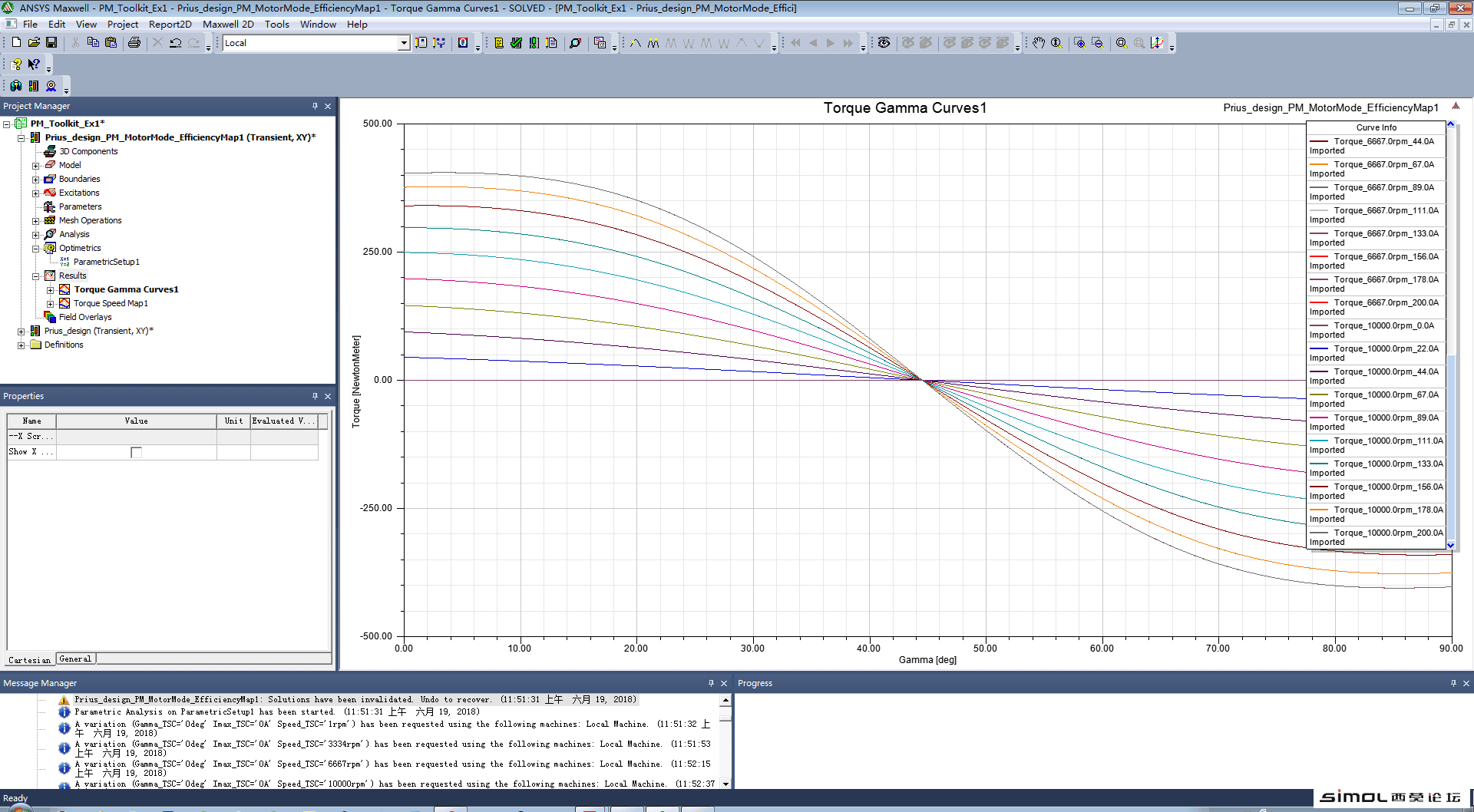Pin the Properties panel
1474x812 pixels.
315,396
